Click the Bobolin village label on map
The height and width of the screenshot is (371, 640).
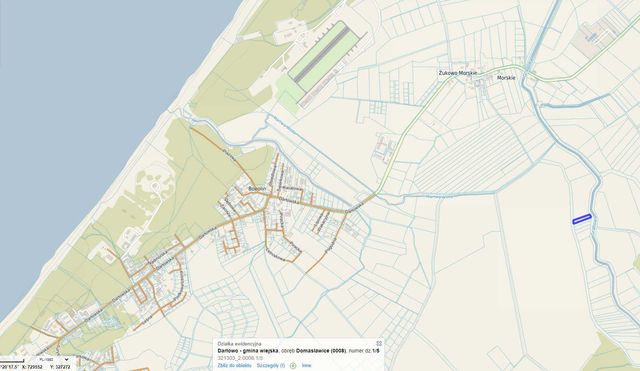pos(257,189)
